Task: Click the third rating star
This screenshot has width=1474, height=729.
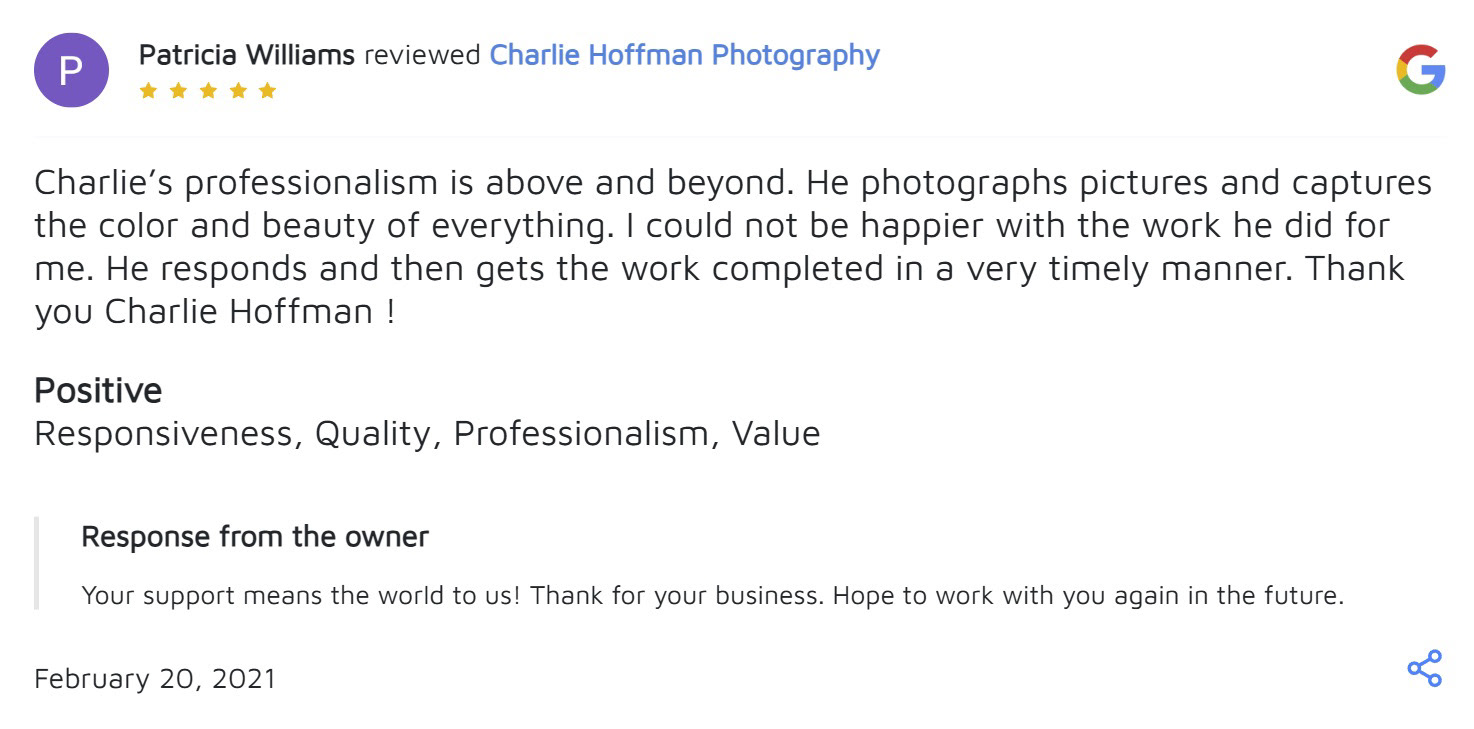Action: point(208,91)
